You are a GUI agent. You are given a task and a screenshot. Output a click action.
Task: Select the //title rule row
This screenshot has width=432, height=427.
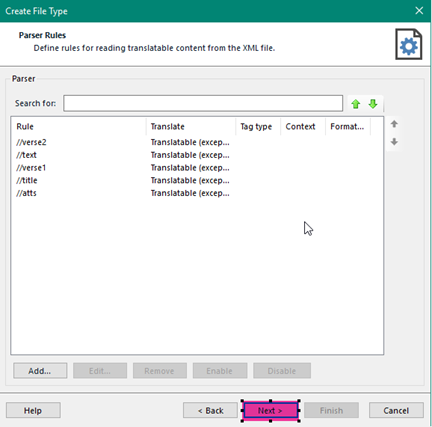pyautogui.click(x=197, y=180)
